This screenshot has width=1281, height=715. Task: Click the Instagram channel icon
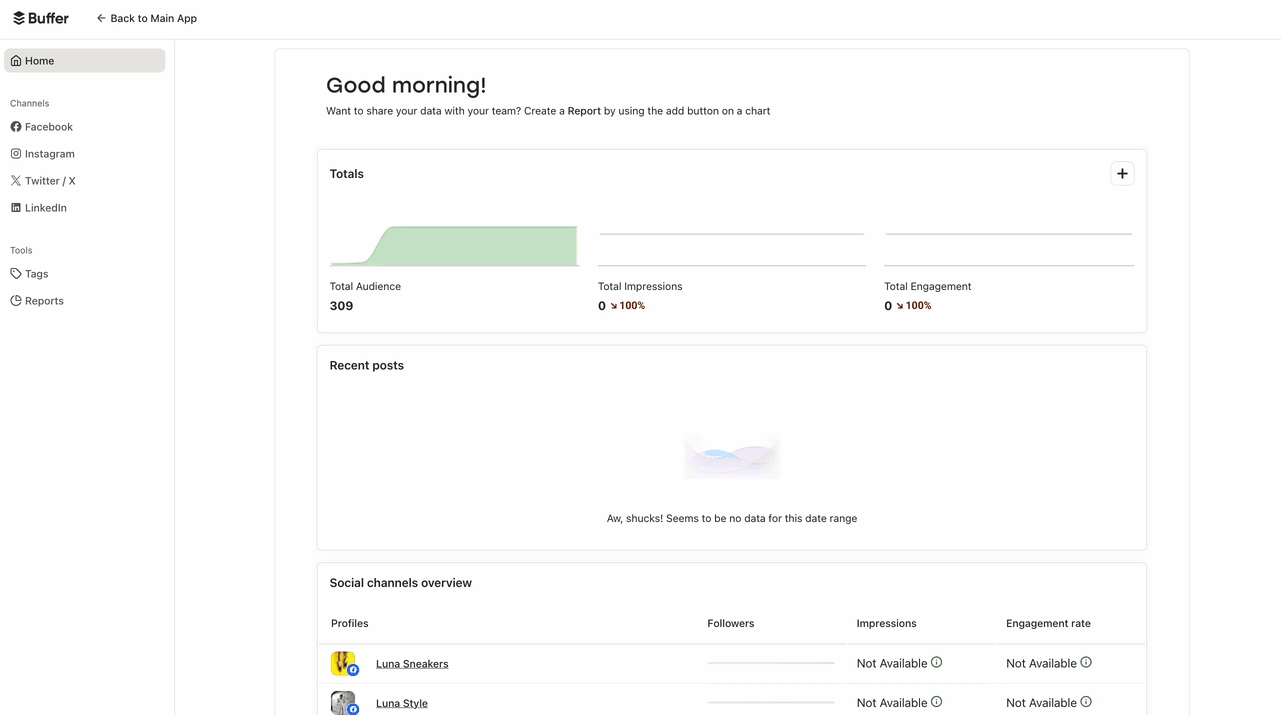tap(16, 154)
